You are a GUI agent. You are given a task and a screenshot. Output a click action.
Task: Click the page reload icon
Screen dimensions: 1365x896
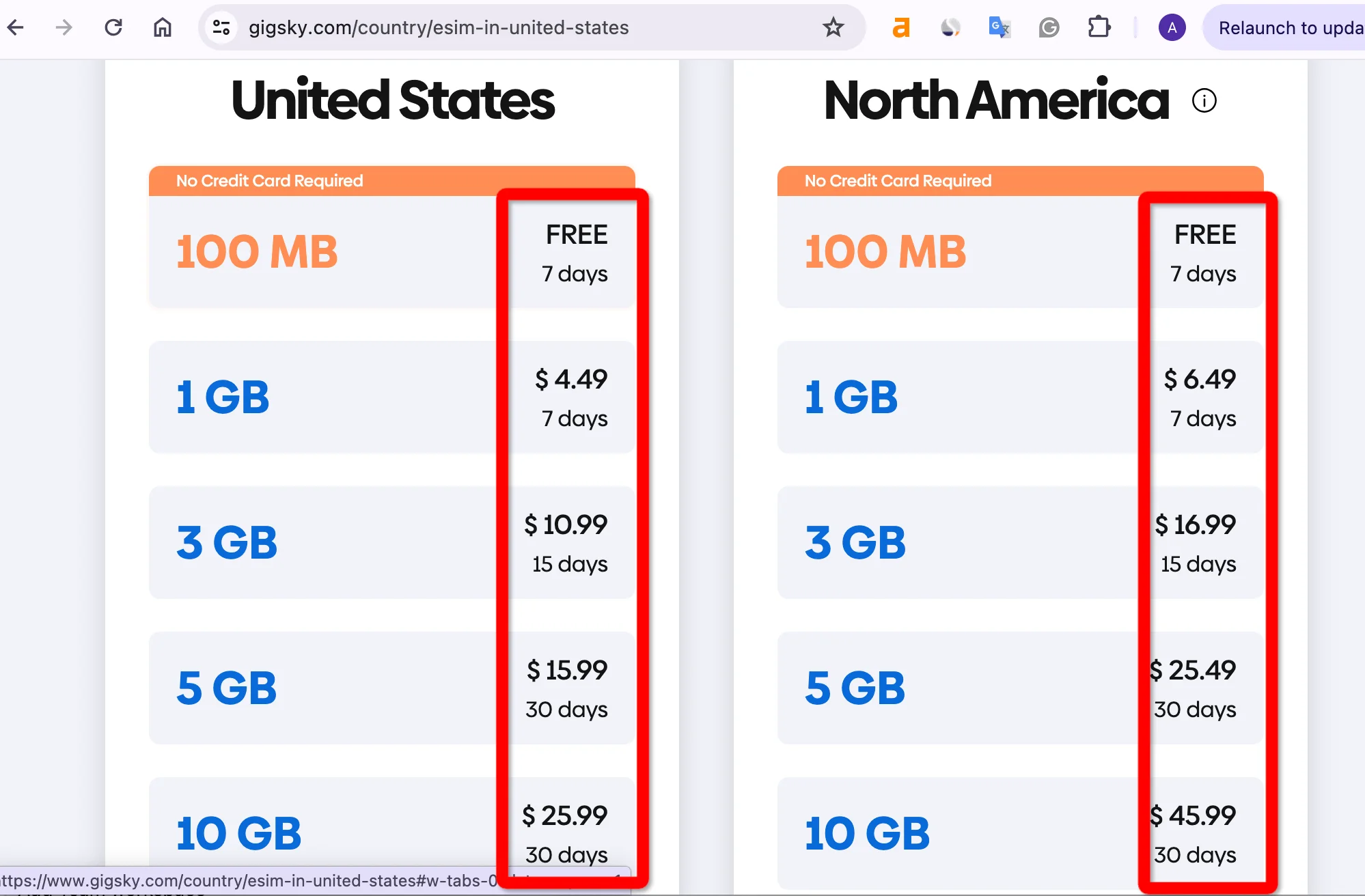(113, 28)
